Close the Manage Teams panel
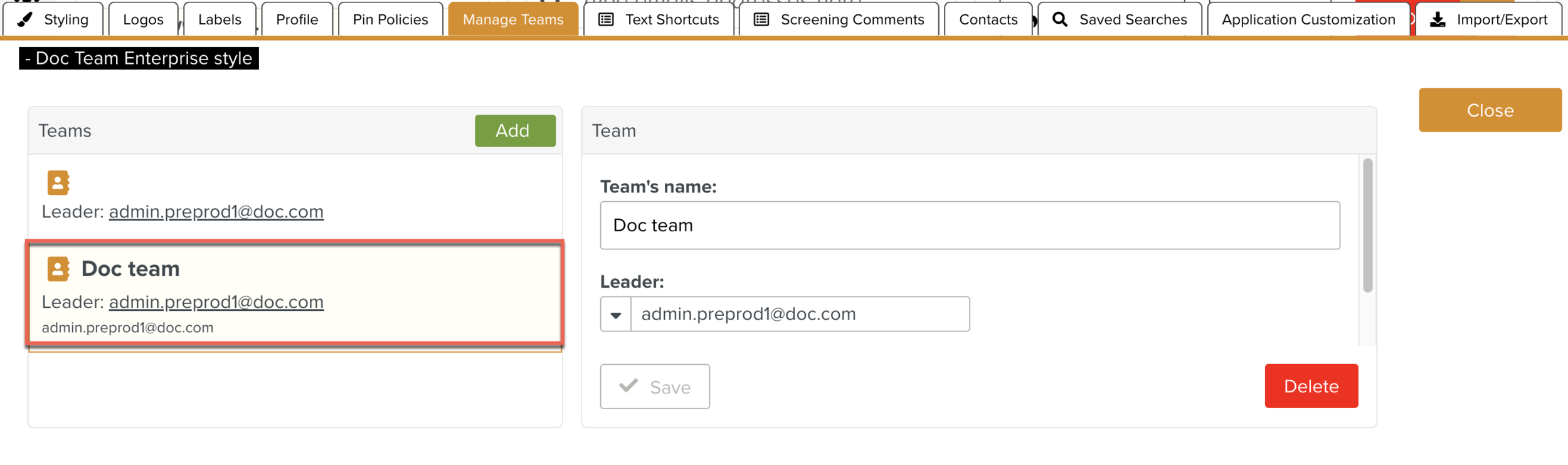Image resolution: width=1568 pixels, height=465 pixels. click(x=1490, y=110)
